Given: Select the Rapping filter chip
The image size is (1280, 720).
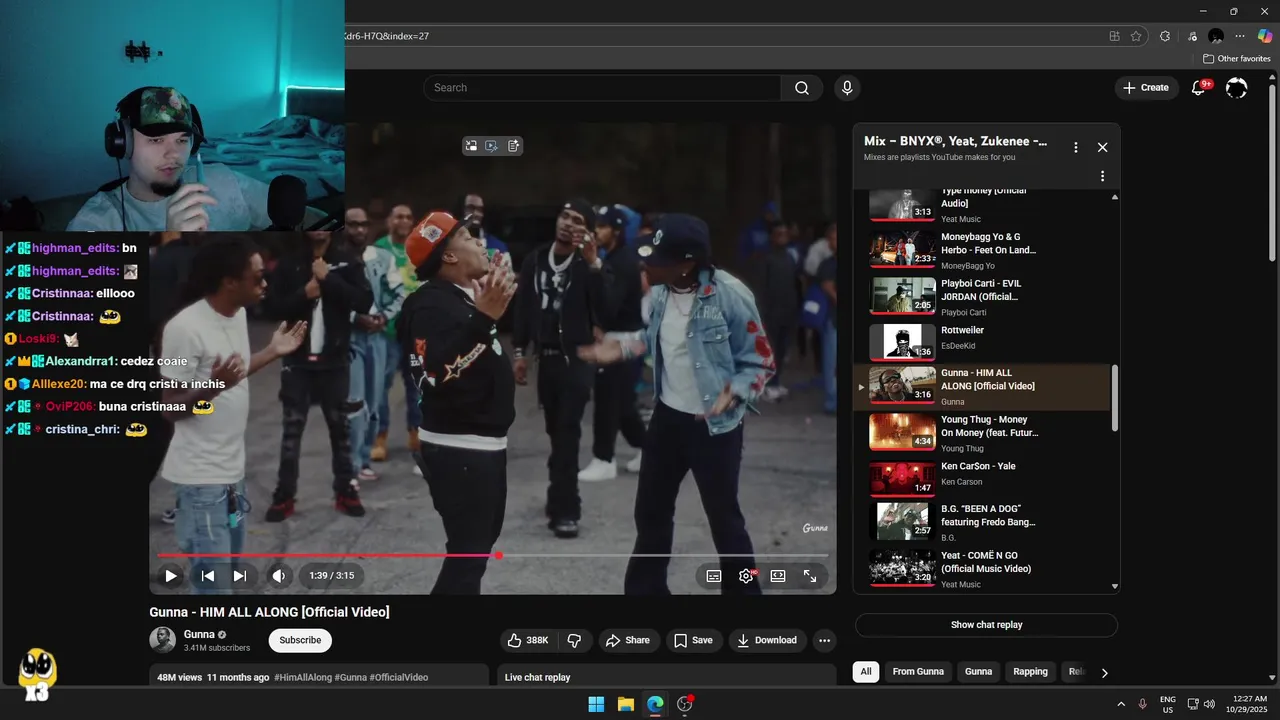Looking at the screenshot, I should [x=1030, y=672].
